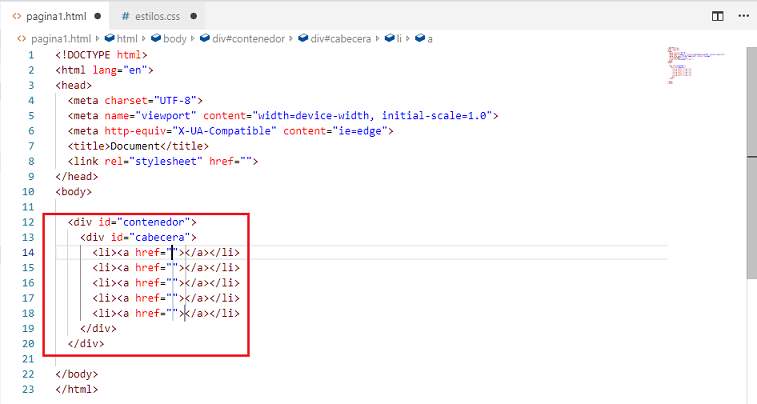Click the div id="contenedor" line

[132, 222]
